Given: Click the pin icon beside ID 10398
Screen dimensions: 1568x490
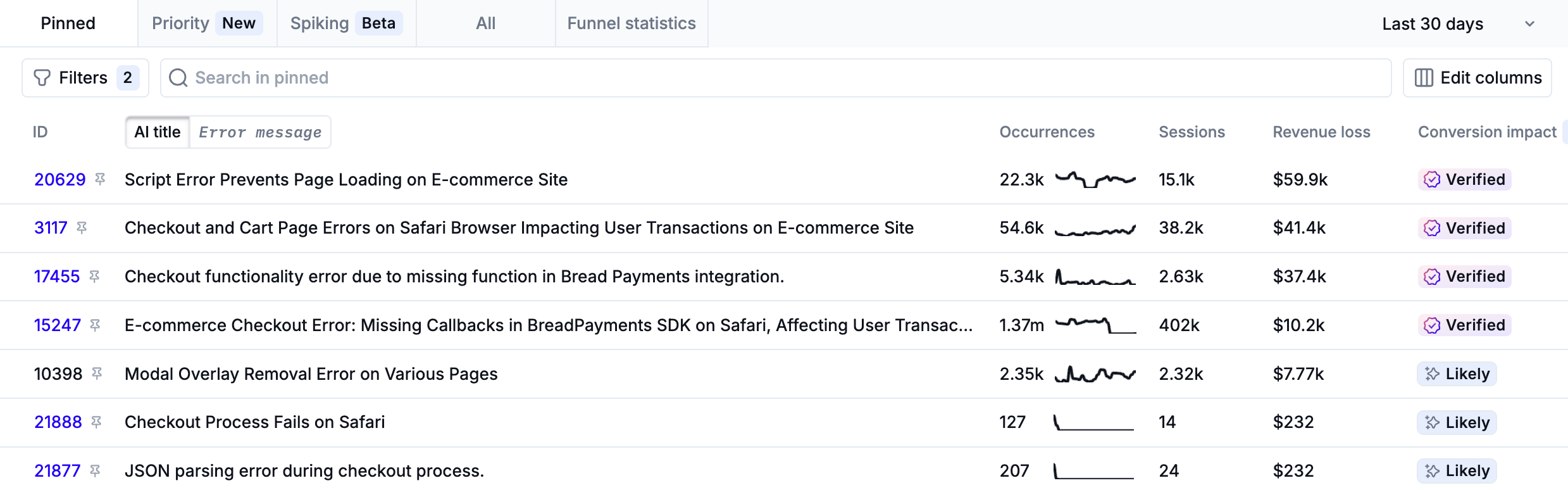Looking at the screenshot, I should click(97, 374).
